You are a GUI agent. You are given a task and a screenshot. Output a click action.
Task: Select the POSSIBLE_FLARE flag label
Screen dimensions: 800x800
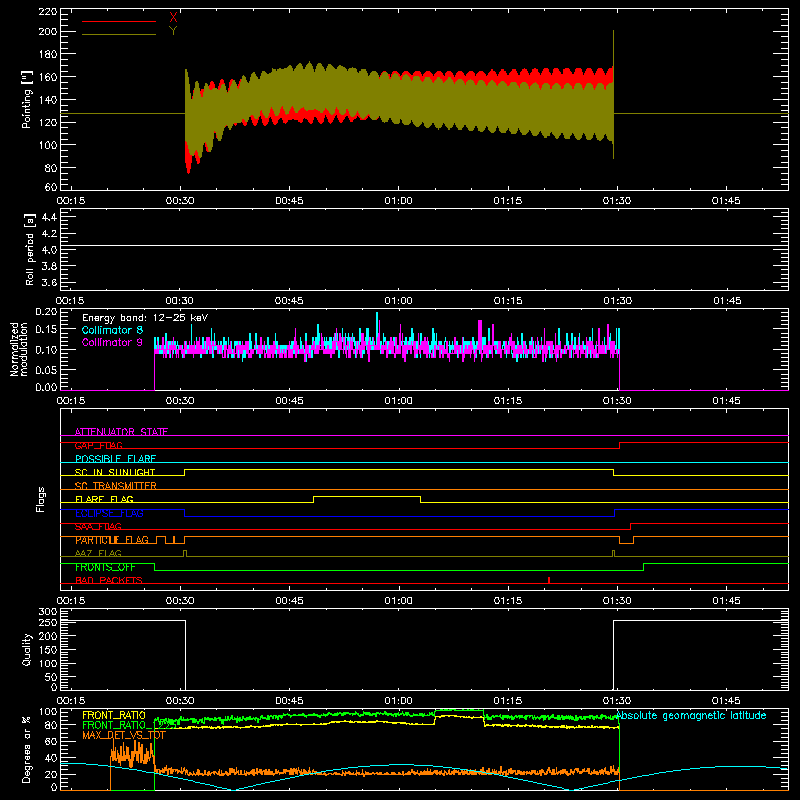point(115,459)
